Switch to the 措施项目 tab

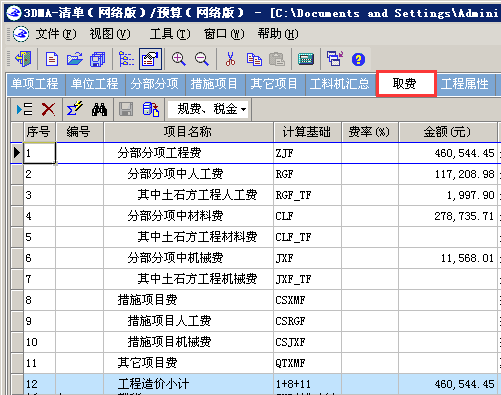[x=215, y=84]
